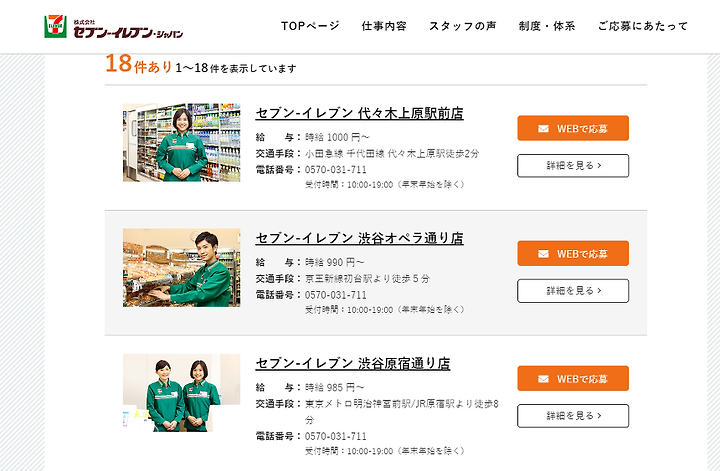Open the 渋谷オペラ通り店 store title link
The width and height of the screenshot is (720, 471).
(x=360, y=238)
